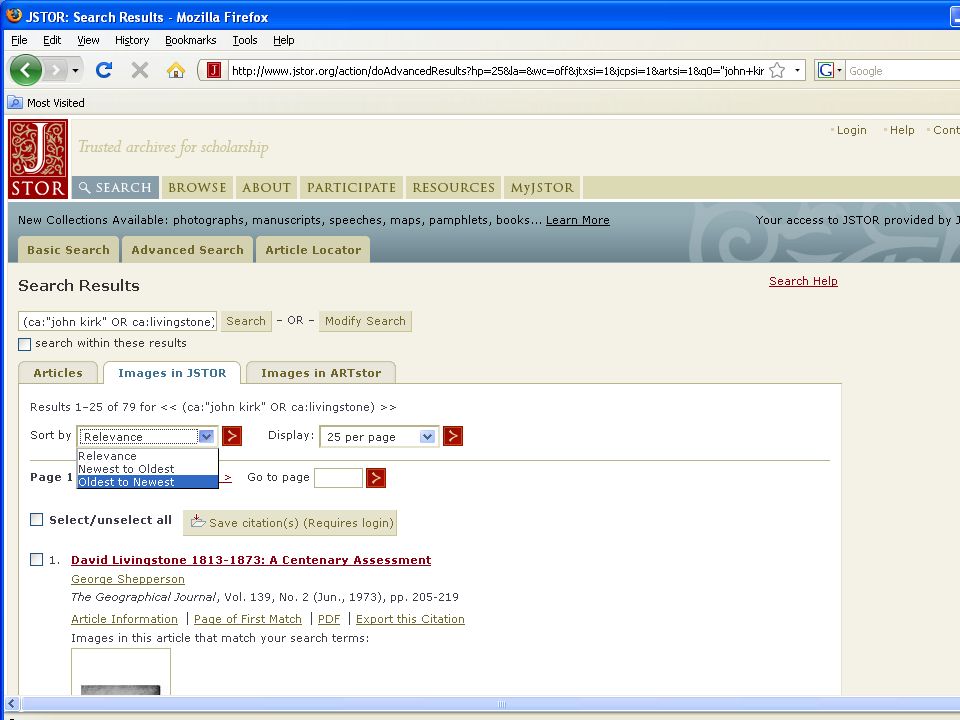The width and height of the screenshot is (960, 720).
Task: Open the address bar history dropdown
Action: tap(797, 70)
